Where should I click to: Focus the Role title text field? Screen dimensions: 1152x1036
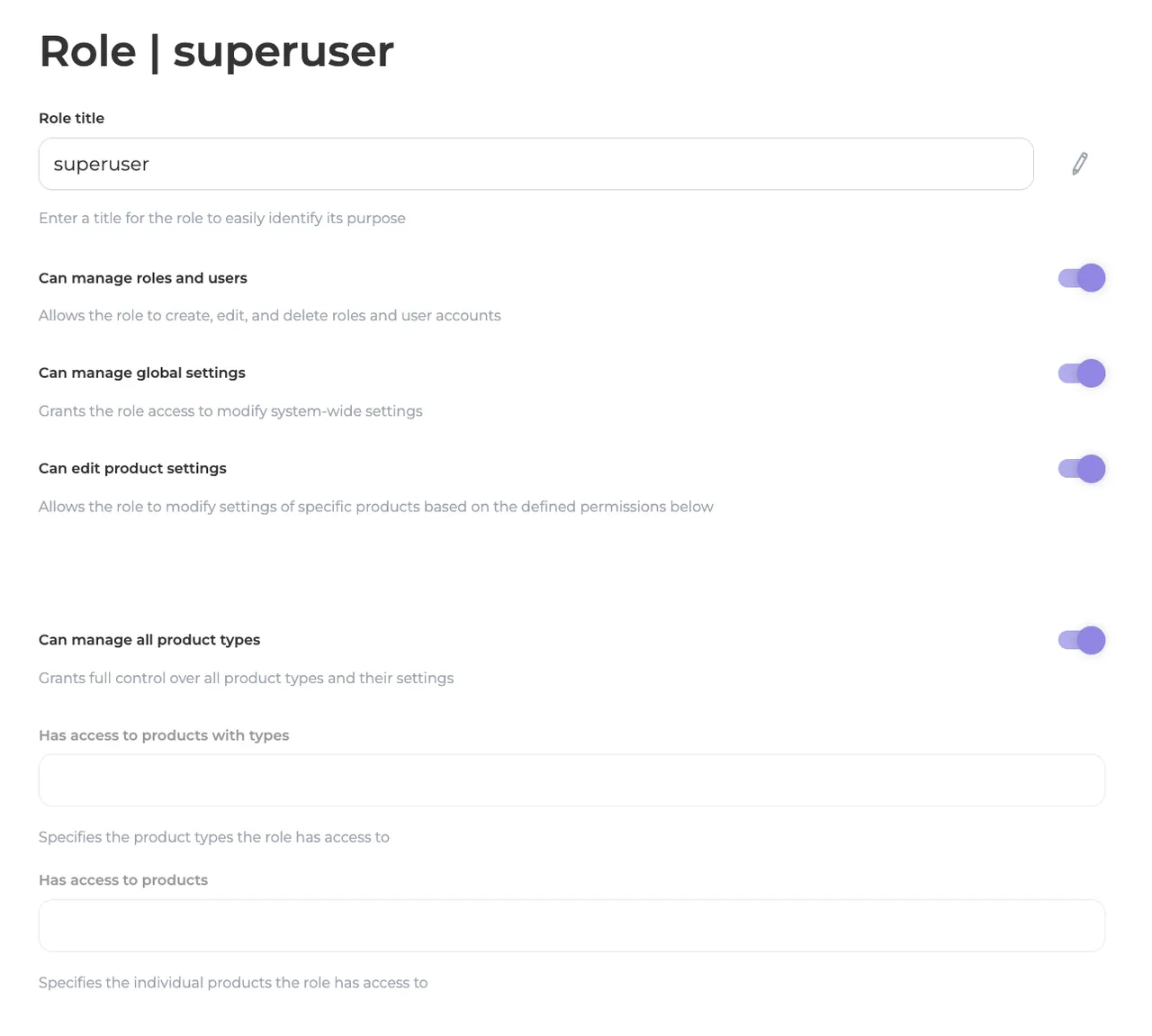tap(535, 164)
